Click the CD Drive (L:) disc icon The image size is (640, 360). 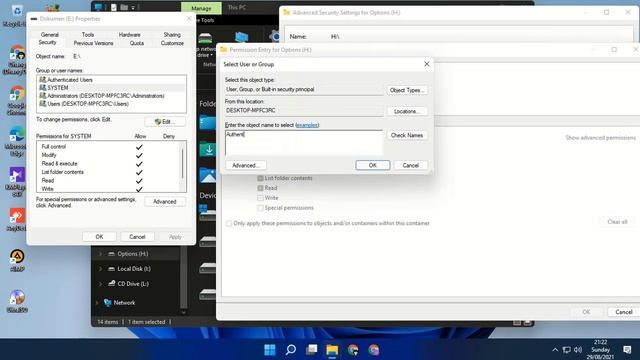111,283
